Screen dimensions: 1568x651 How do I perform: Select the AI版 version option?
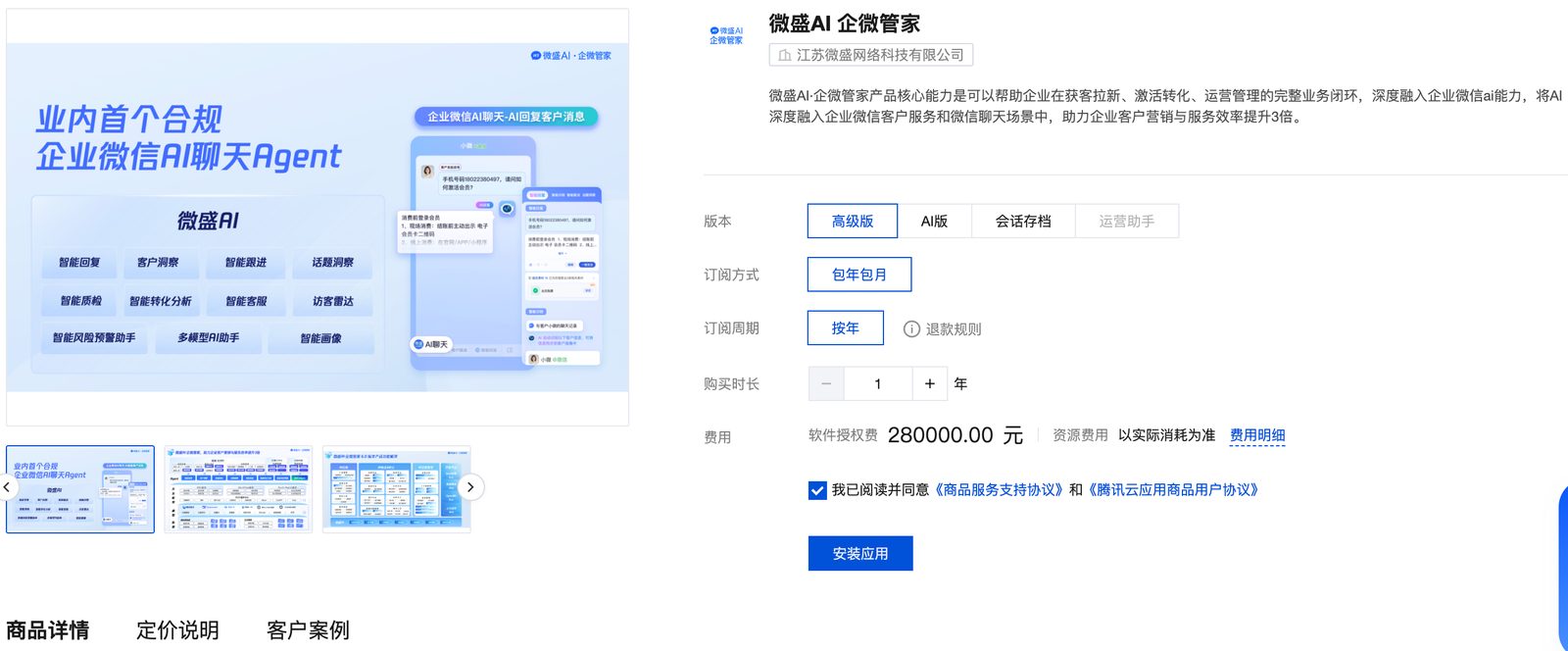tap(934, 222)
